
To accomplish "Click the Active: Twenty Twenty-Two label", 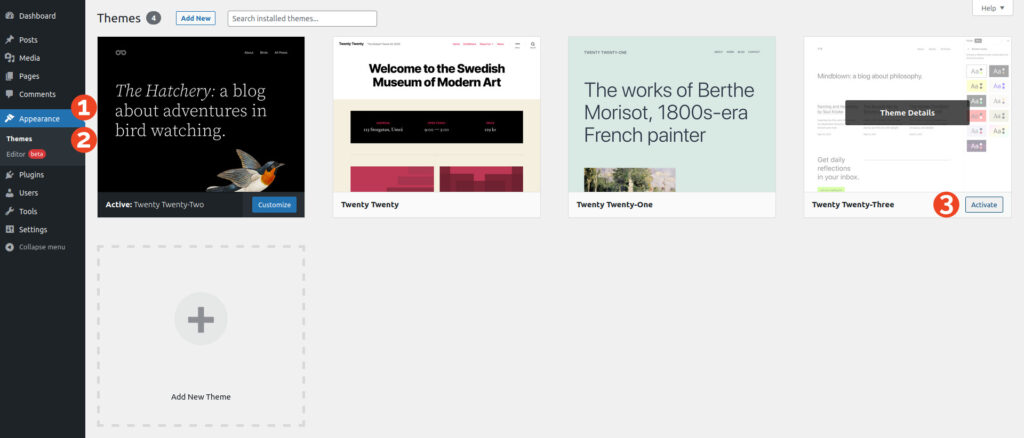I will point(155,205).
